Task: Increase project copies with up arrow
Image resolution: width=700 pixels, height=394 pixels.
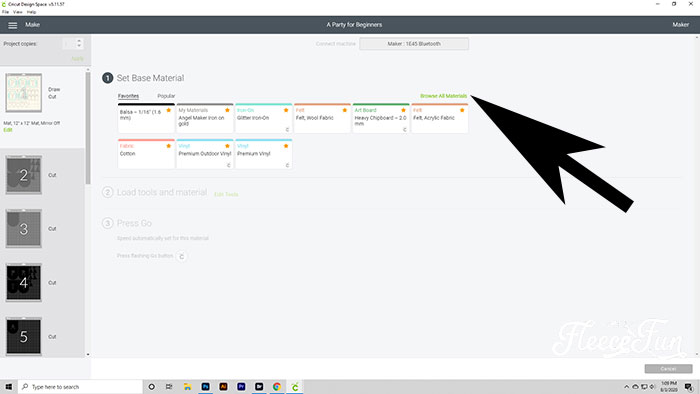Action: click(79, 41)
